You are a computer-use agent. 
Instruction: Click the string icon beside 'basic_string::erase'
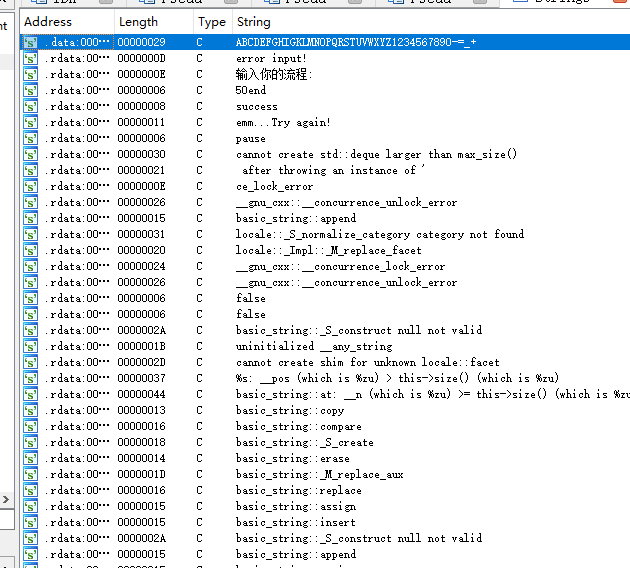click(x=31, y=458)
